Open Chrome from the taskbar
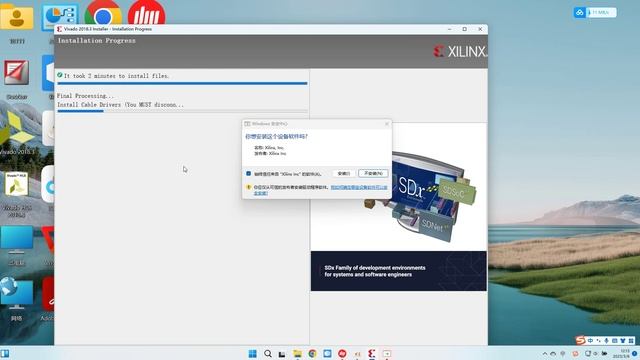The height and width of the screenshot is (360, 640). click(x=312, y=353)
